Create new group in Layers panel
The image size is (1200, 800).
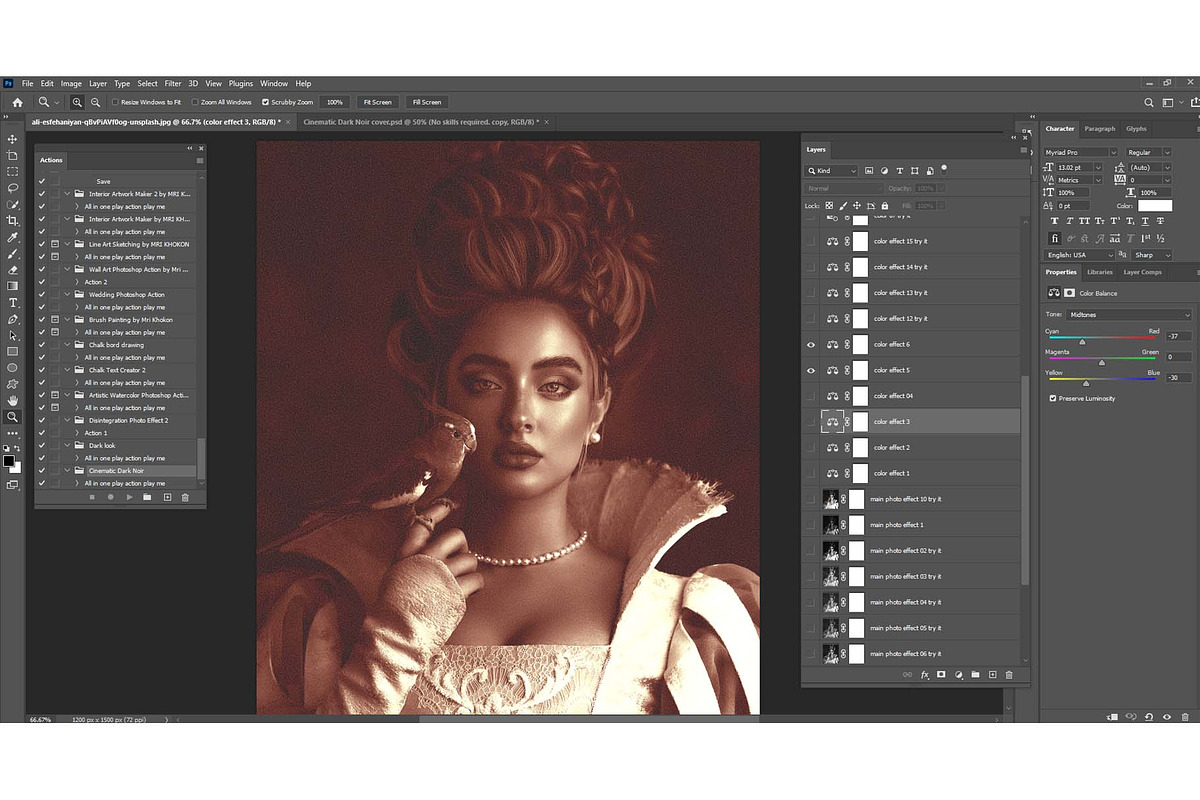[975, 675]
